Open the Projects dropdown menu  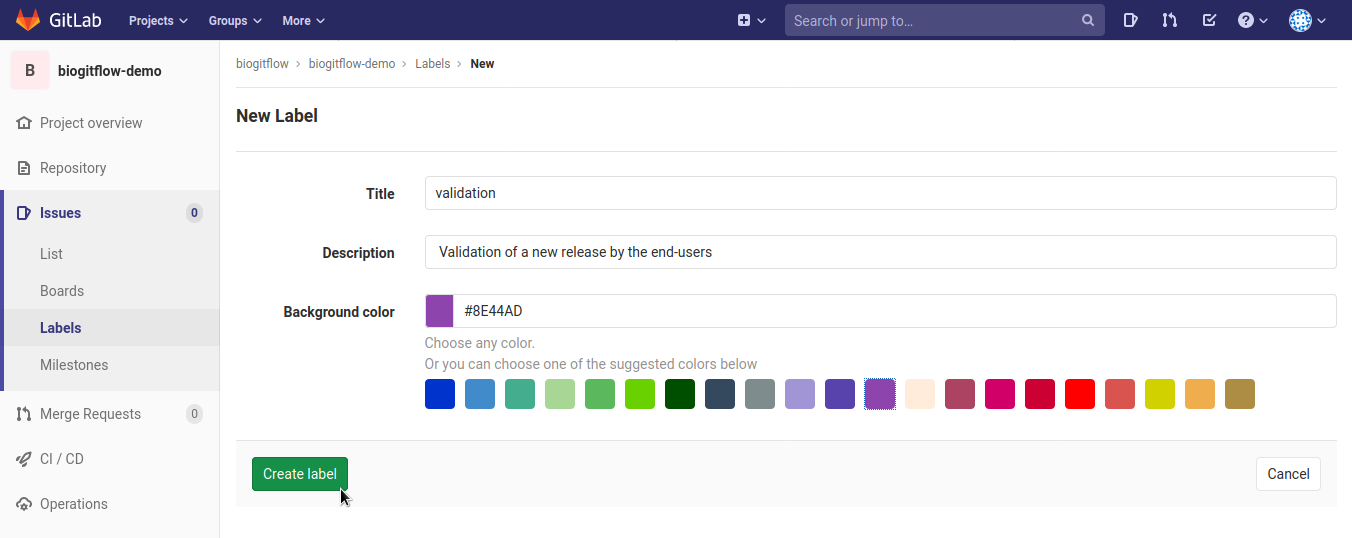158,20
